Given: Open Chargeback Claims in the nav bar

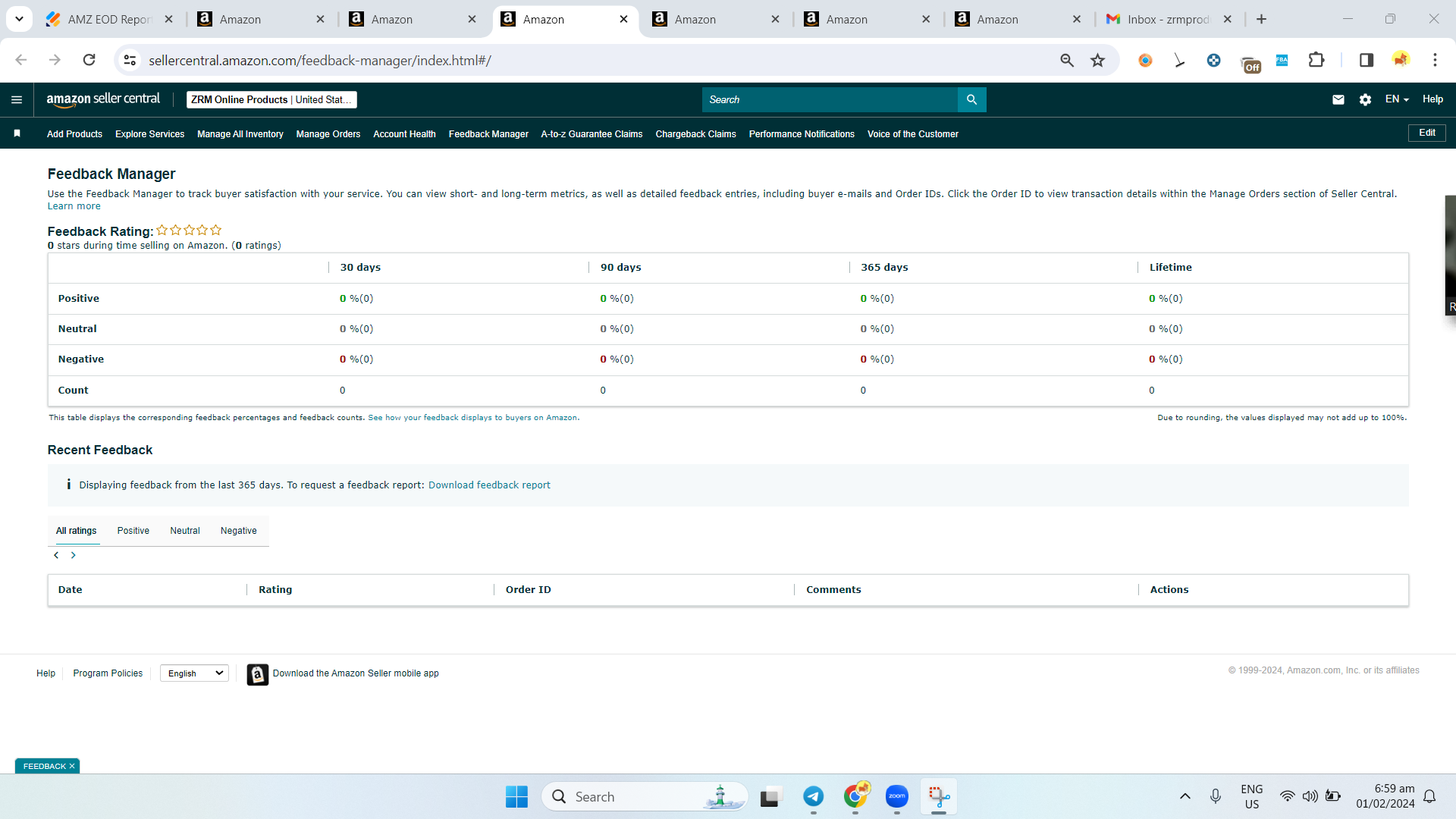Looking at the screenshot, I should pyautogui.click(x=695, y=134).
